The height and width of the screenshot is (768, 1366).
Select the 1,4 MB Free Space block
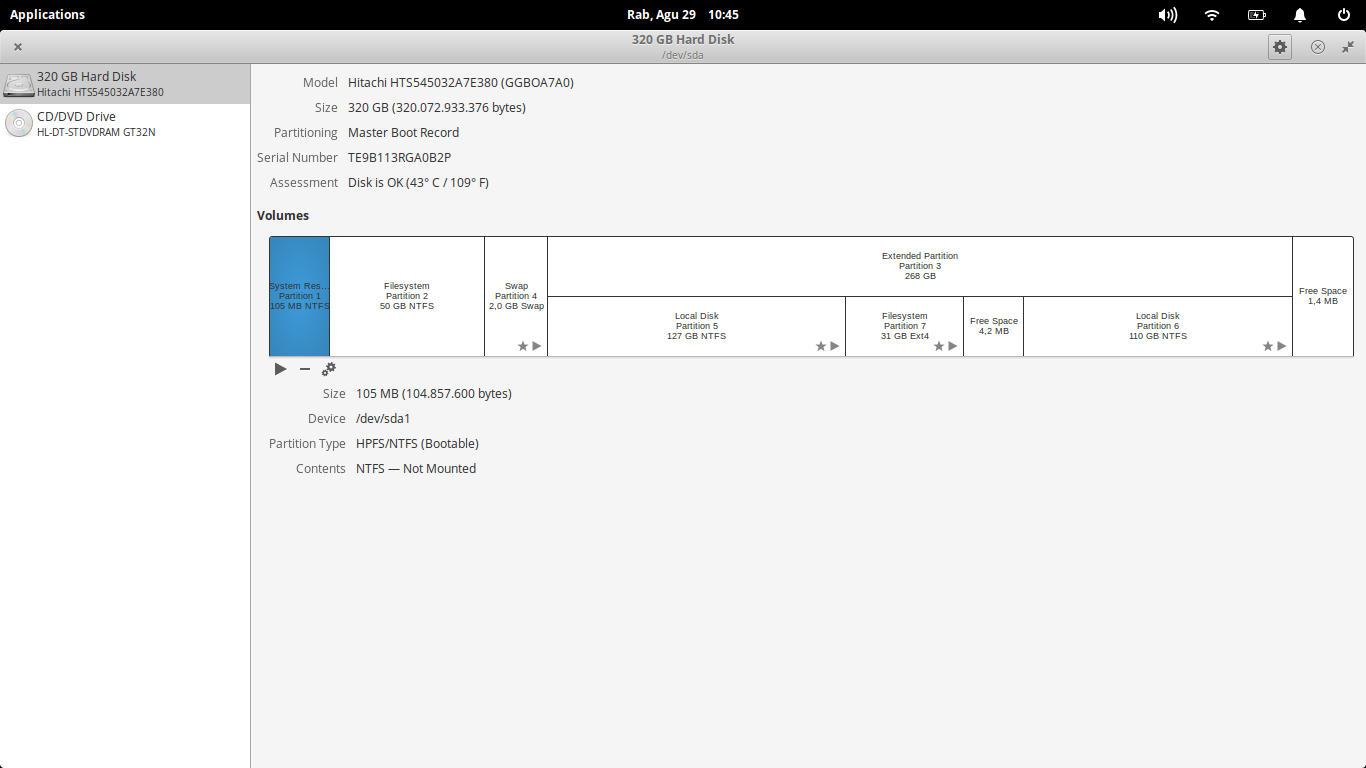pos(1323,296)
